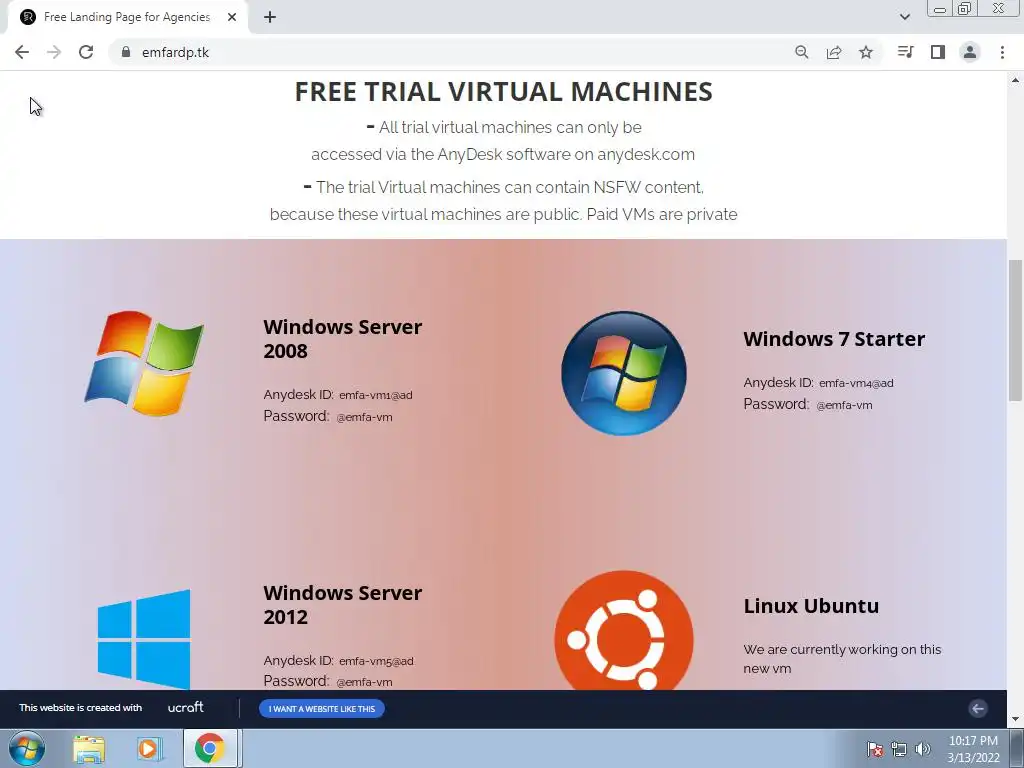This screenshot has height=768, width=1024.
Task: Open the zoom magnifier icon in address bar
Action: click(802, 52)
